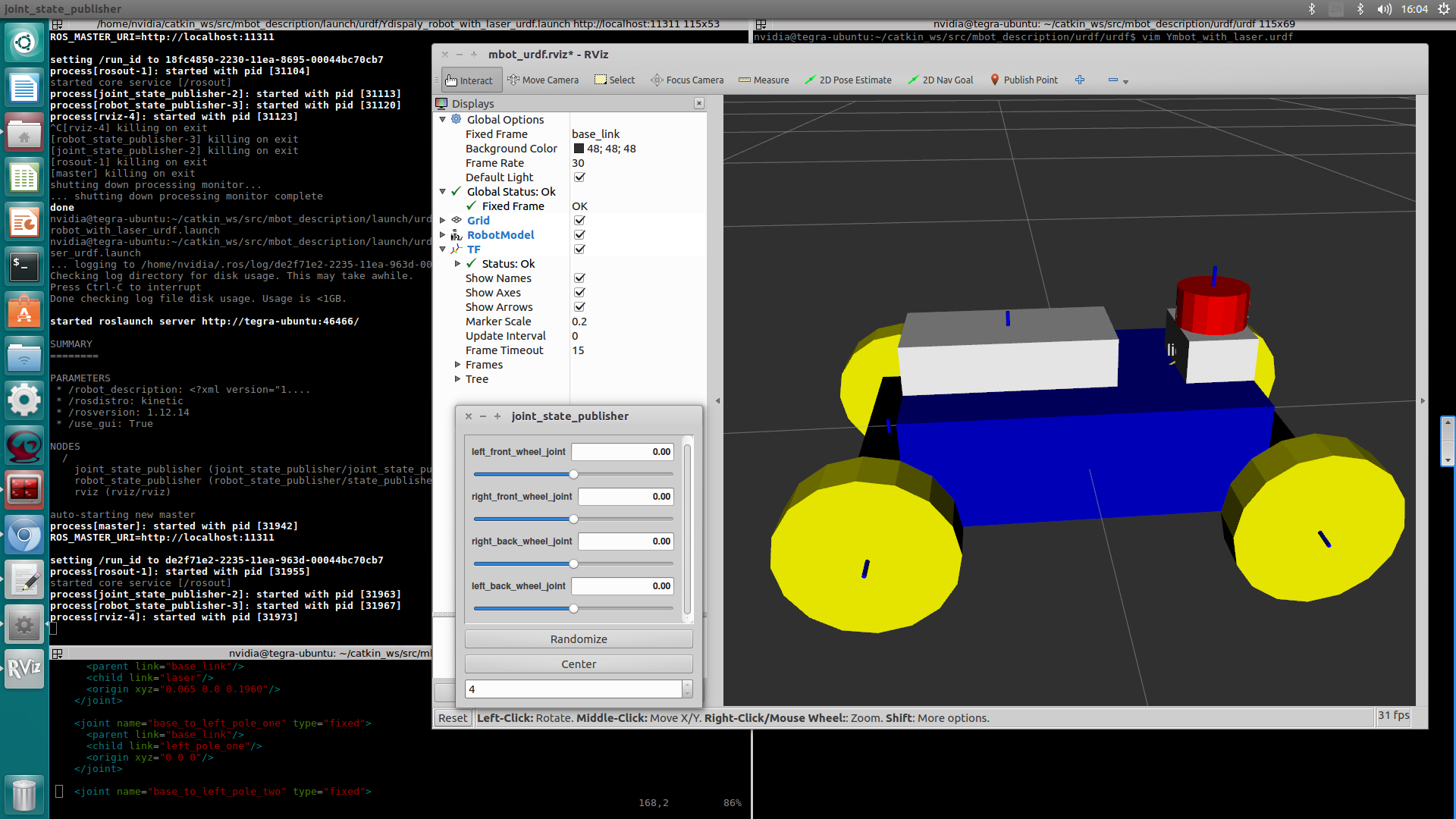Uncheck the RobotModel display
This screenshot has width=1456, height=819.
coord(579,235)
